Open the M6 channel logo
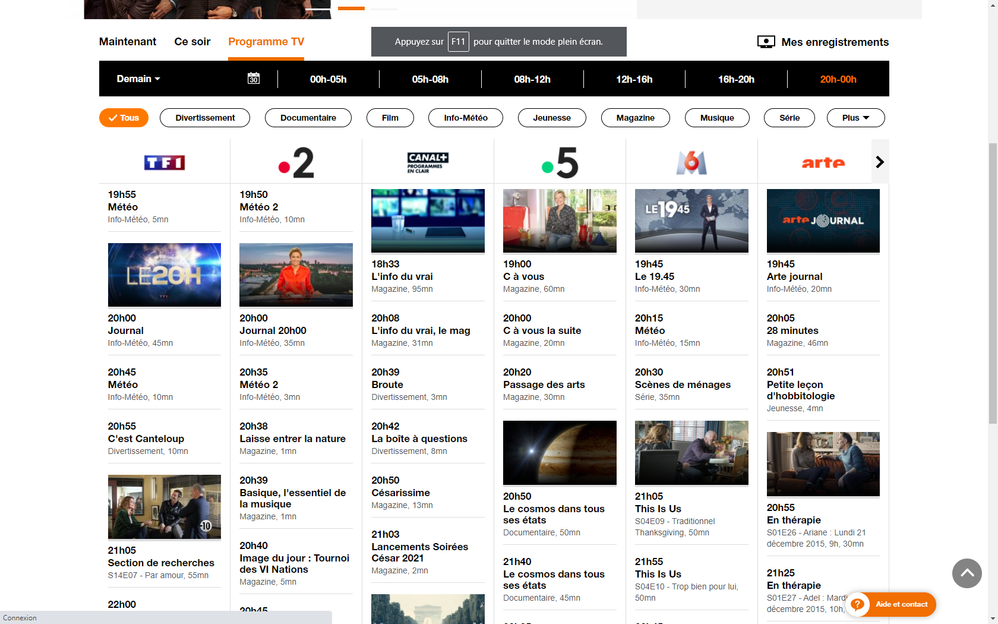Viewport: 998px width, 624px height. [691, 162]
